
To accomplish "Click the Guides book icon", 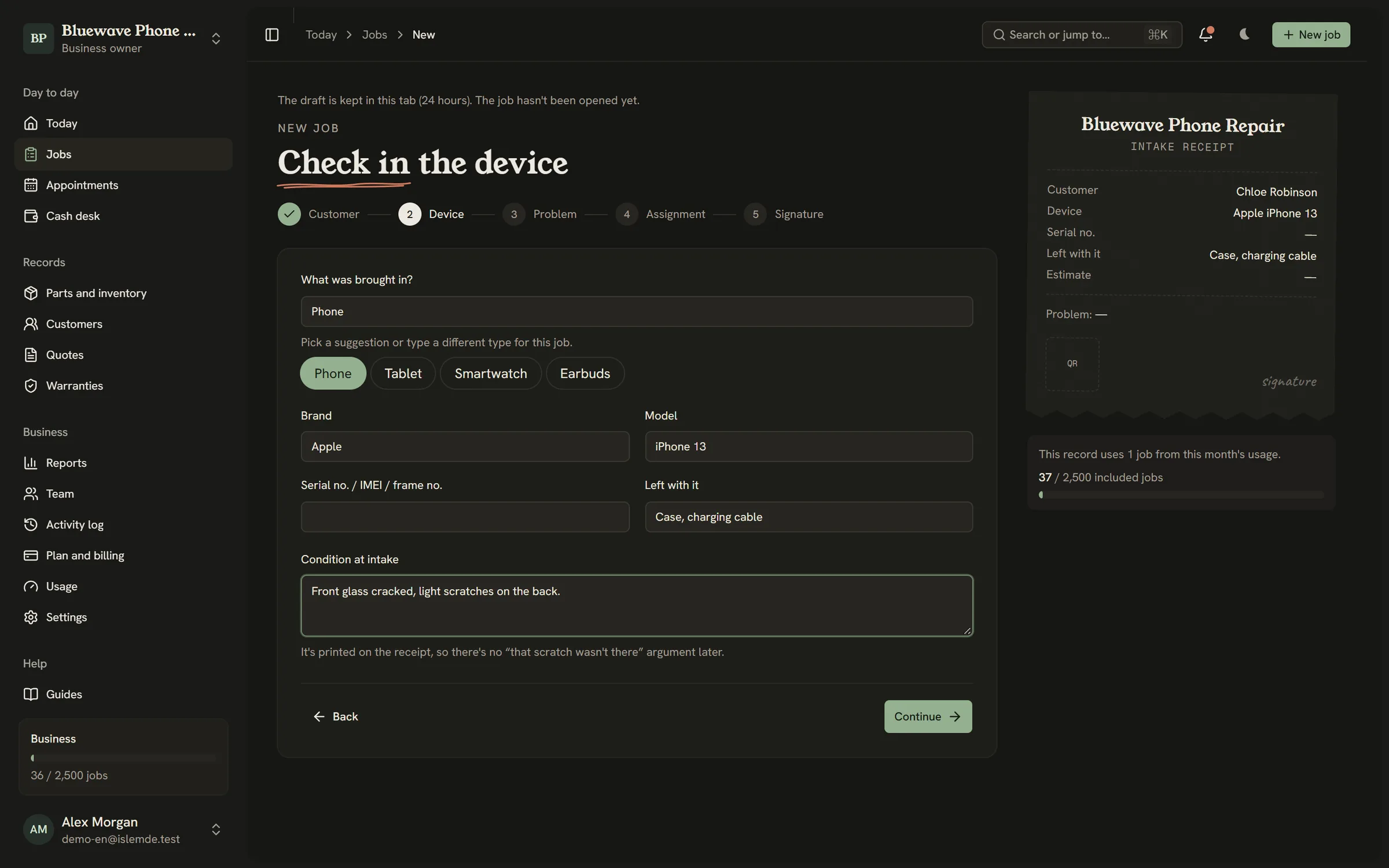I will coord(31,694).
